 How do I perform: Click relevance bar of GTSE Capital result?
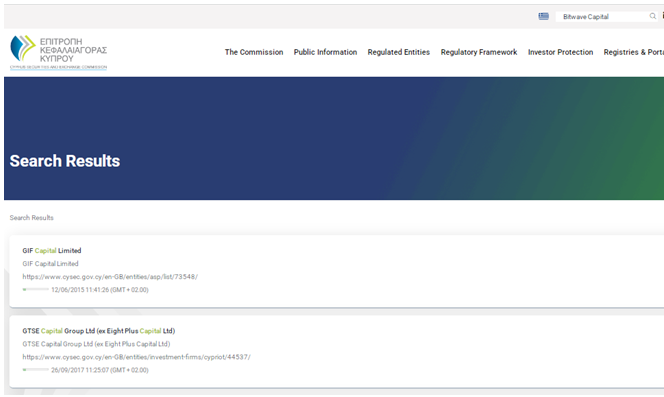36,370
